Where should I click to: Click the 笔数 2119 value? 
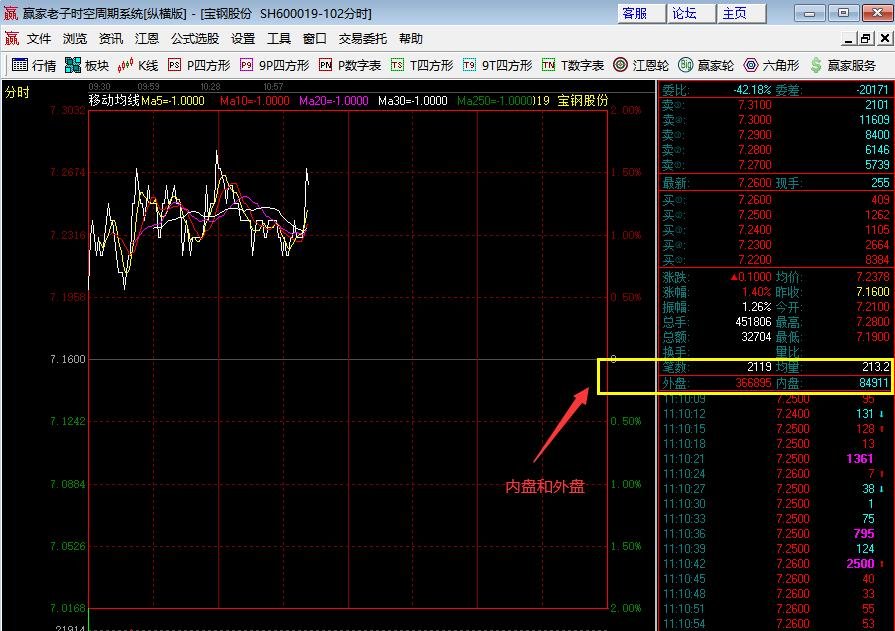[x=759, y=367]
